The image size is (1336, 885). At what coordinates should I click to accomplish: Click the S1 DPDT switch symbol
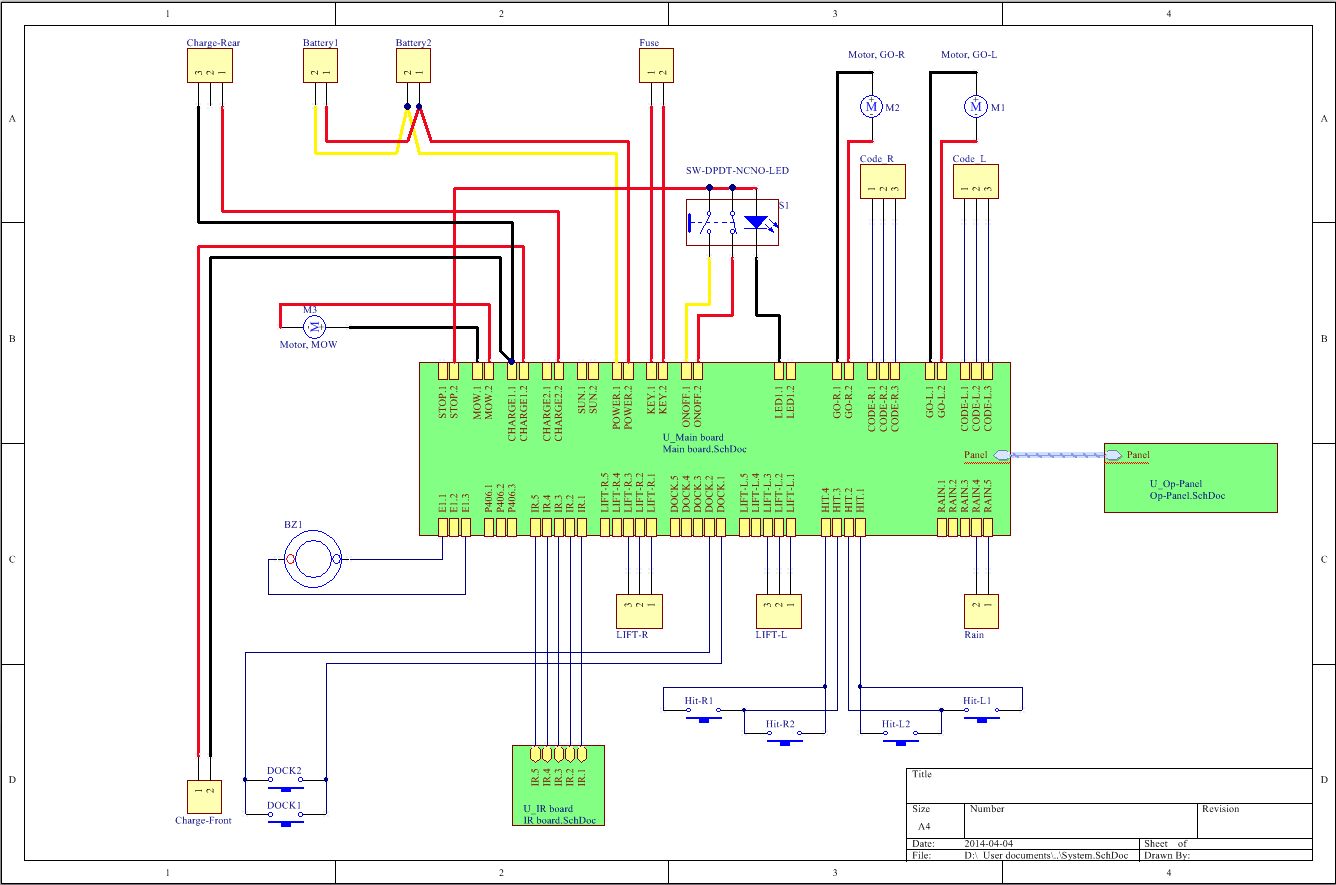pyautogui.click(x=733, y=222)
